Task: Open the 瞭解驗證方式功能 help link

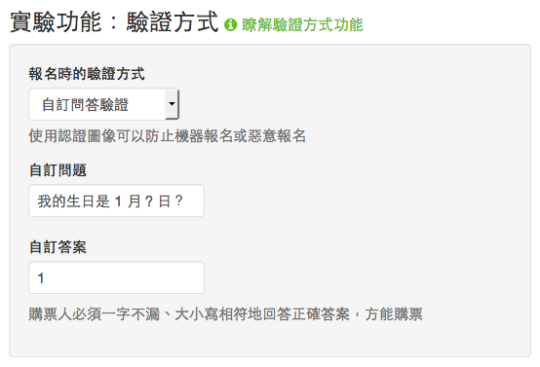Action: click(x=302, y=25)
